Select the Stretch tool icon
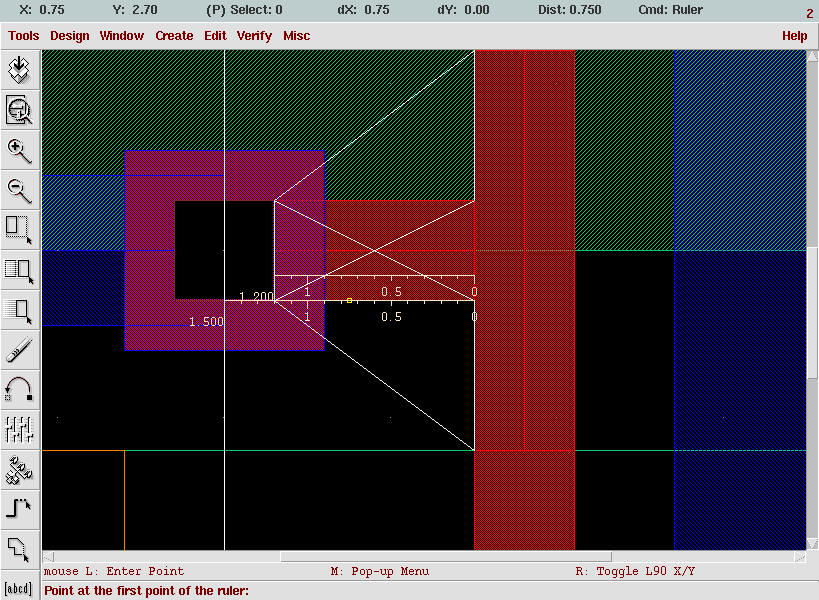Viewport: 819px width, 600px height. 20,230
